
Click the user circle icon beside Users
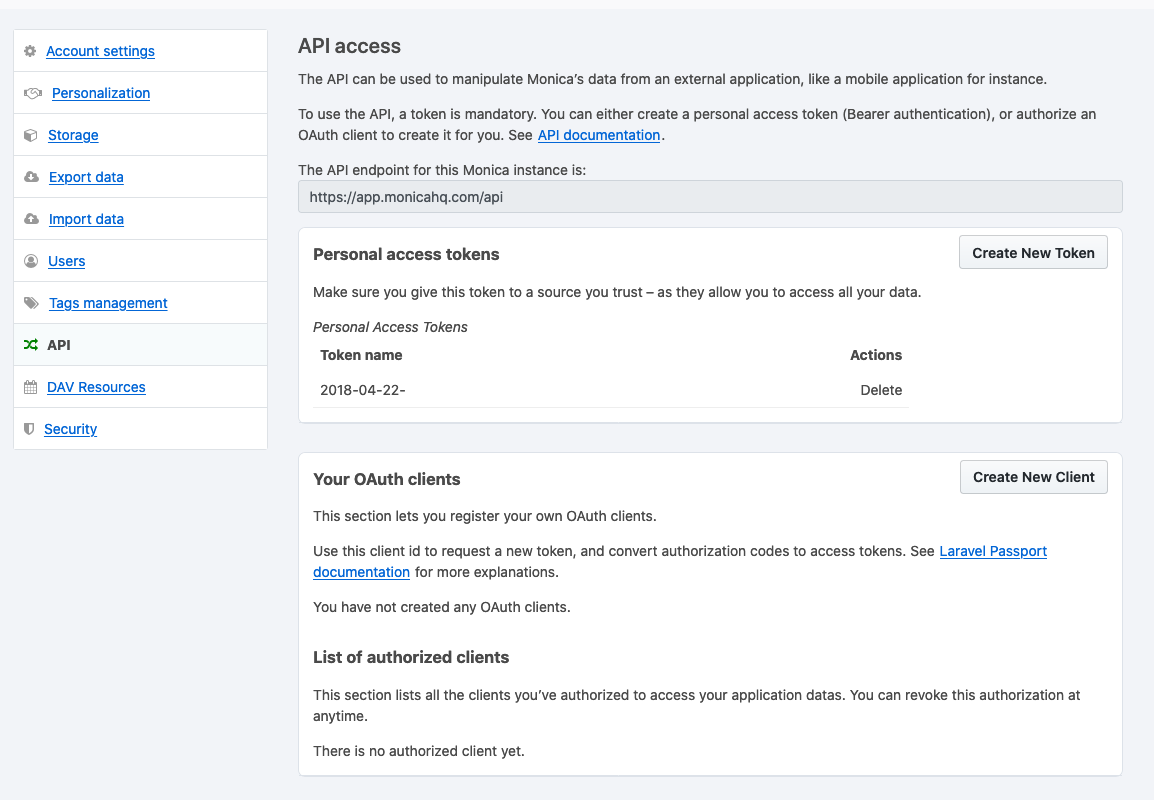(31, 261)
